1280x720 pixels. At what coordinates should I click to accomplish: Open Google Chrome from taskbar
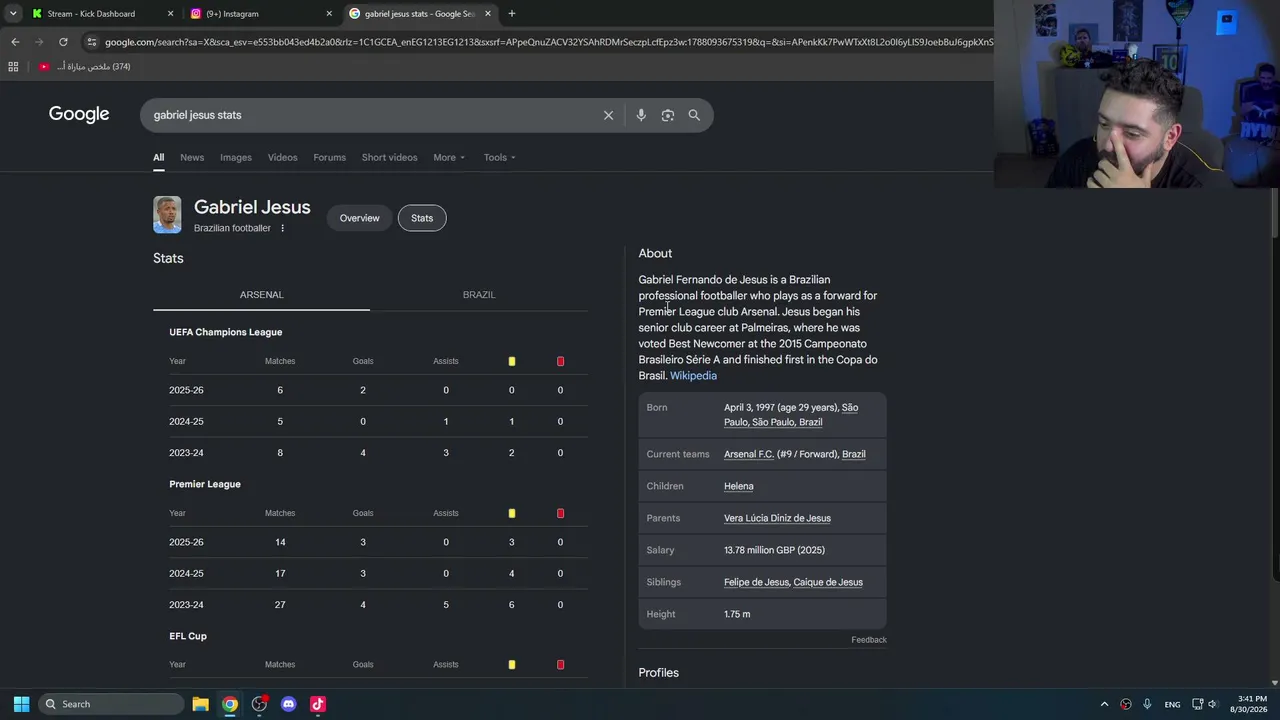point(230,704)
